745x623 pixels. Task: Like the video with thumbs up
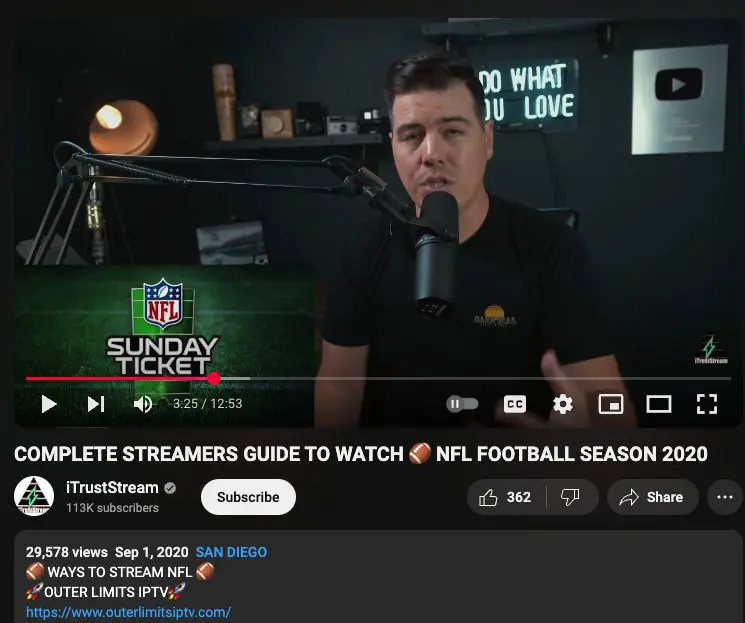[x=506, y=497]
